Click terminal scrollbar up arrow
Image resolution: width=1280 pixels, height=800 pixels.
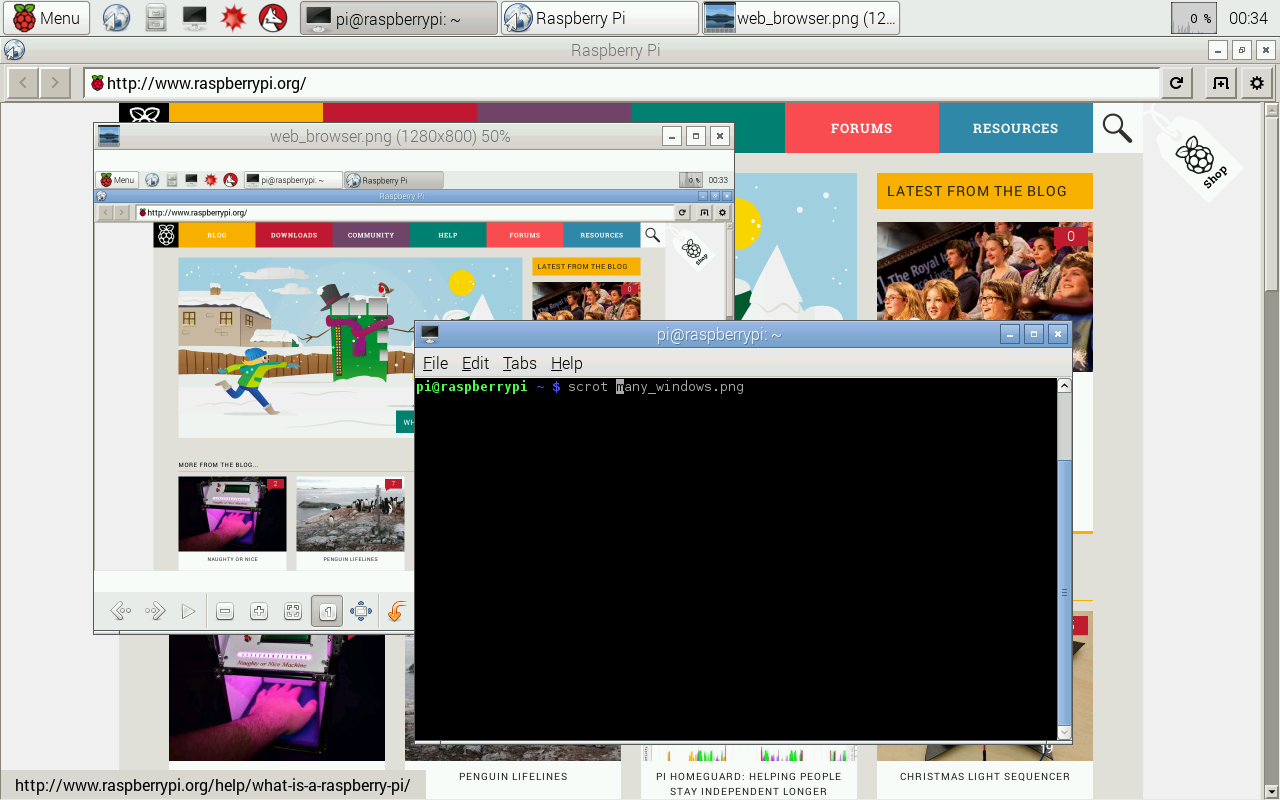point(1064,386)
